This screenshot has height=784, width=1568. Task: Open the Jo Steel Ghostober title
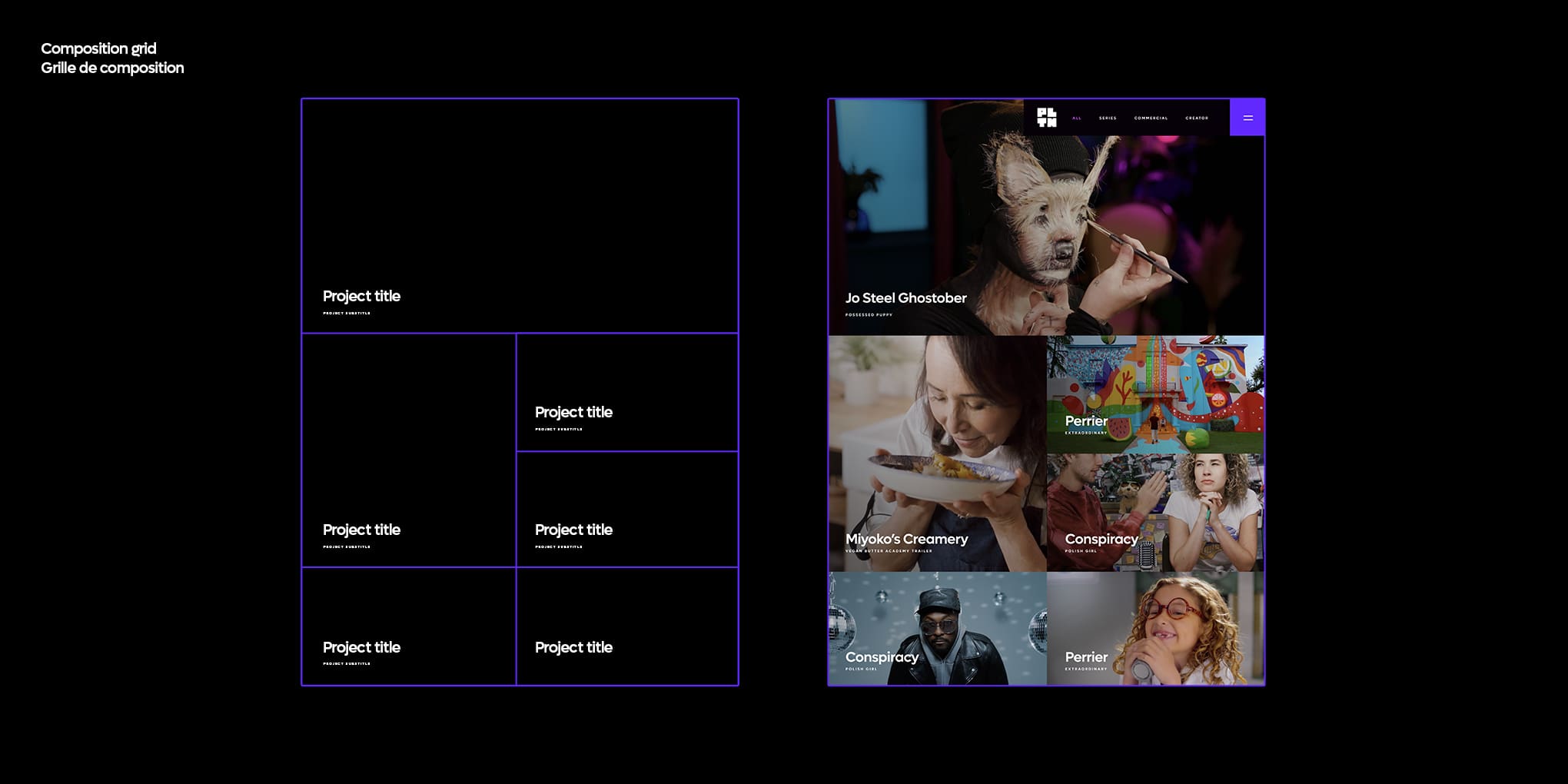905,297
